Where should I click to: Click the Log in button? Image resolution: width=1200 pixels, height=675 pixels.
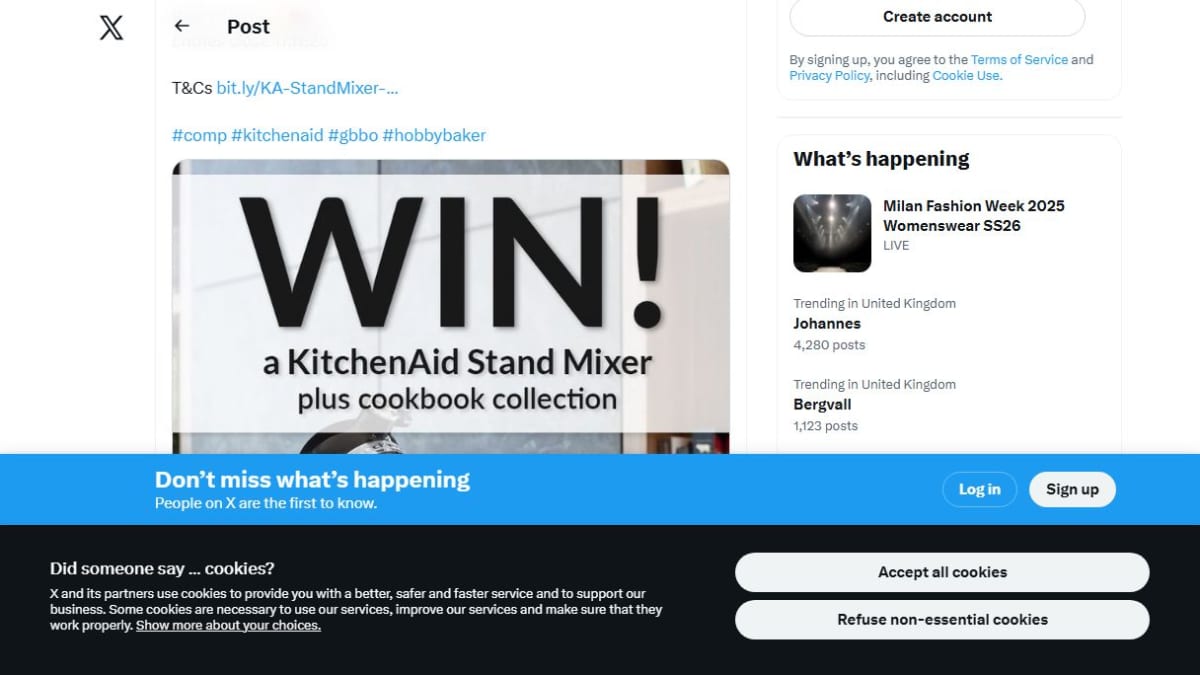979,489
